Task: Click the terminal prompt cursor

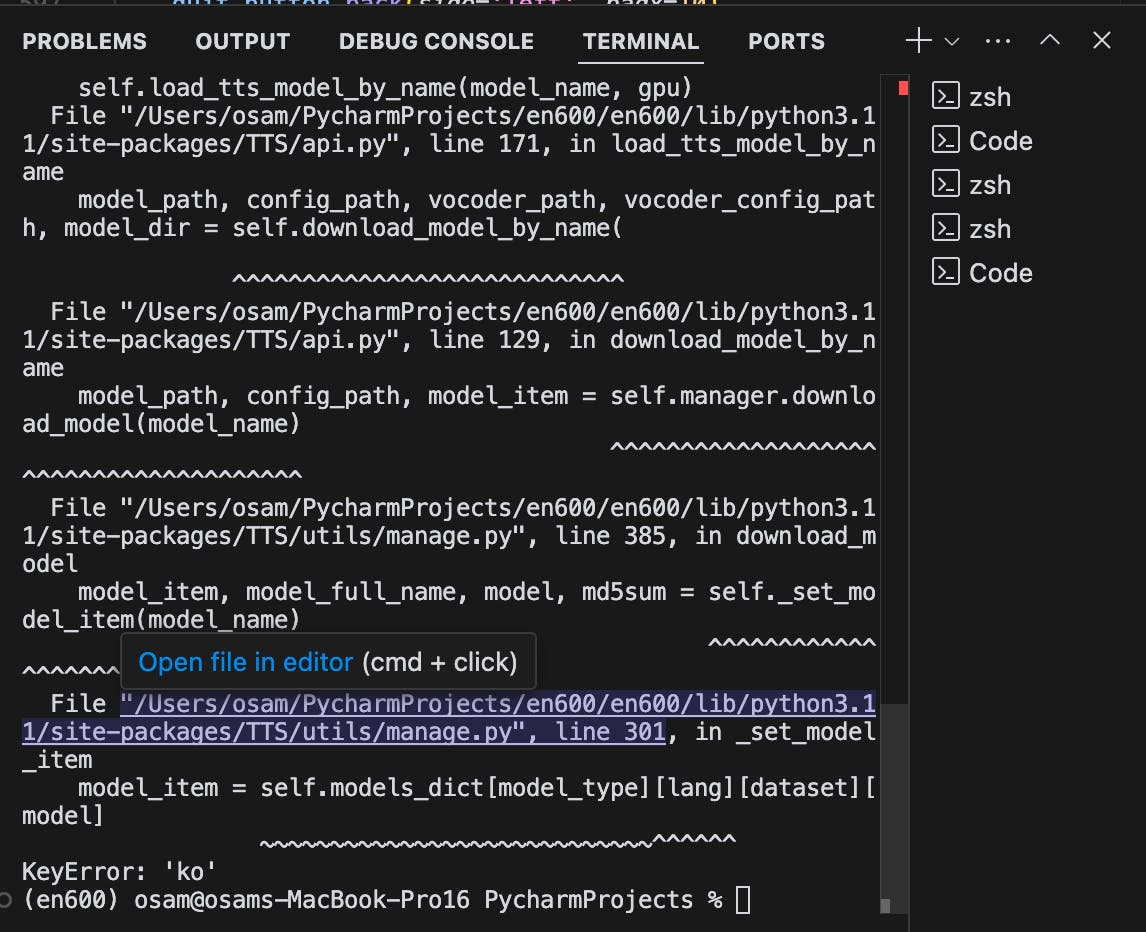Action: coord(743,899)
